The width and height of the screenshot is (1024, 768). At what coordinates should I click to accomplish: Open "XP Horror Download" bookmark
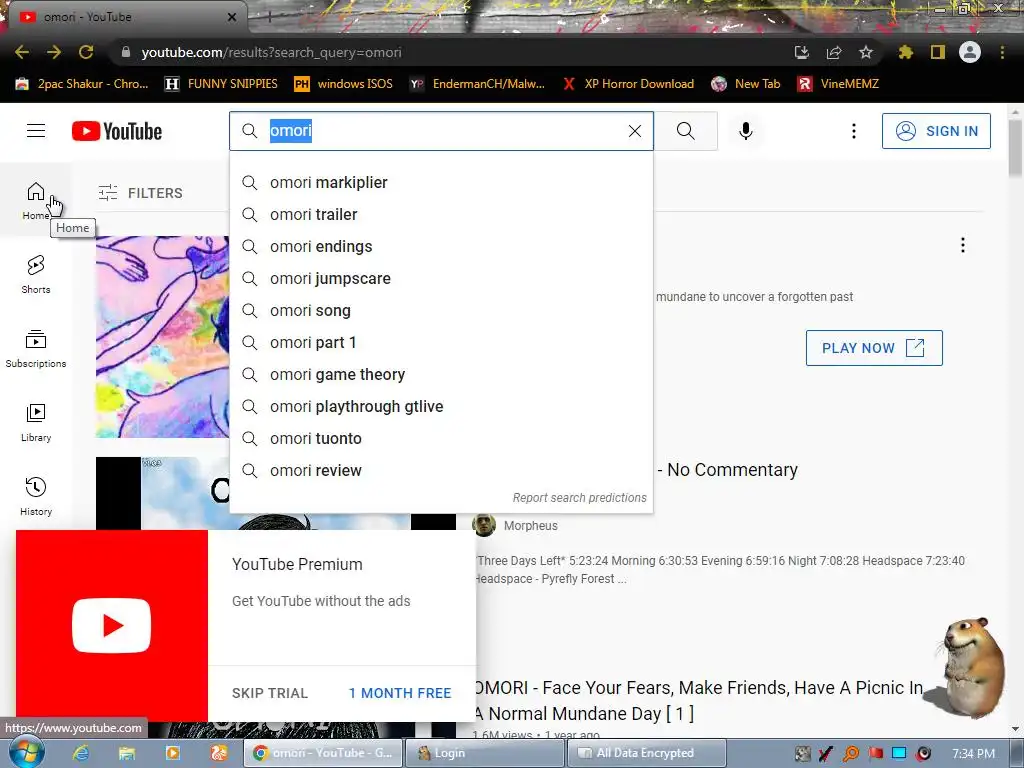tap(628, 84)
